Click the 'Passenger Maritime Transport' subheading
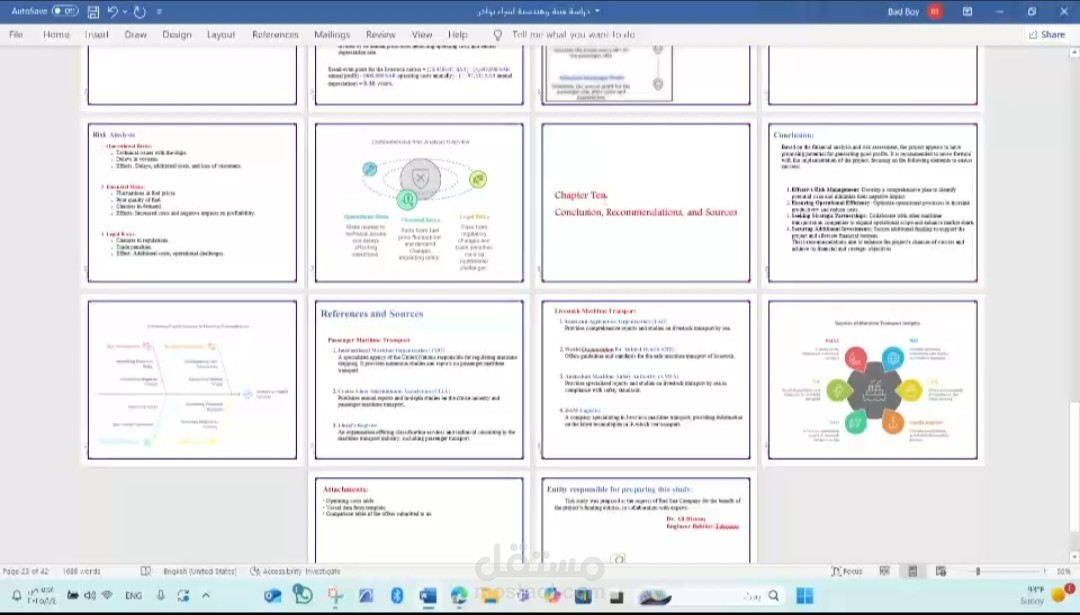 (368, 340)
